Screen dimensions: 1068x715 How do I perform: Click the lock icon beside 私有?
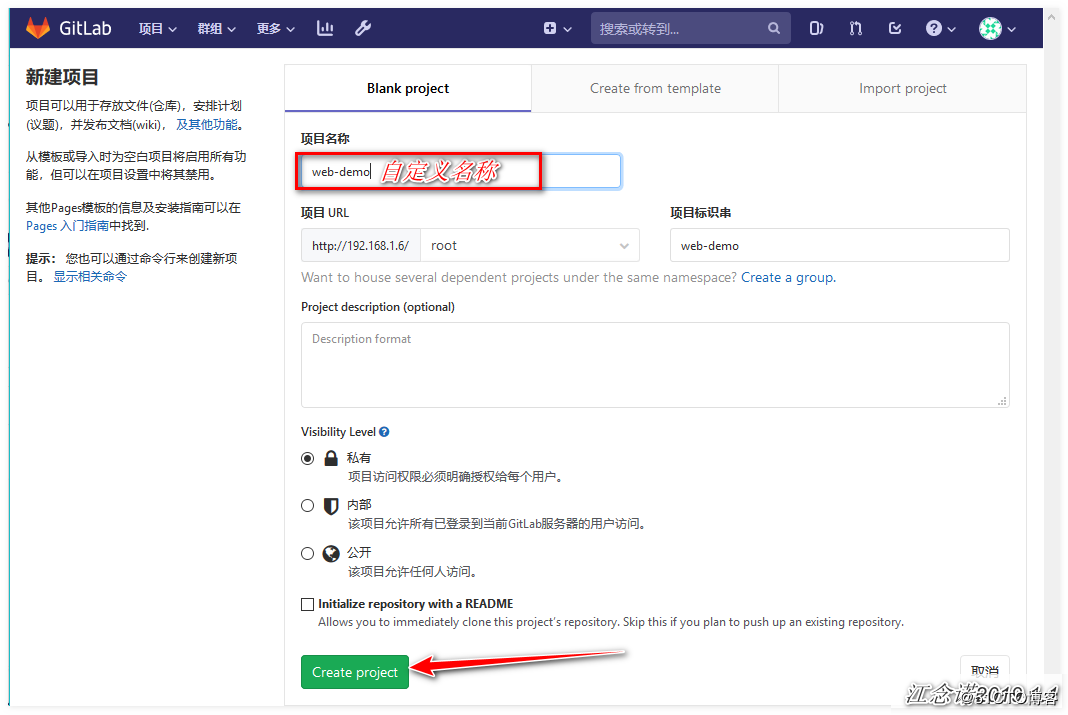point(331,458)
